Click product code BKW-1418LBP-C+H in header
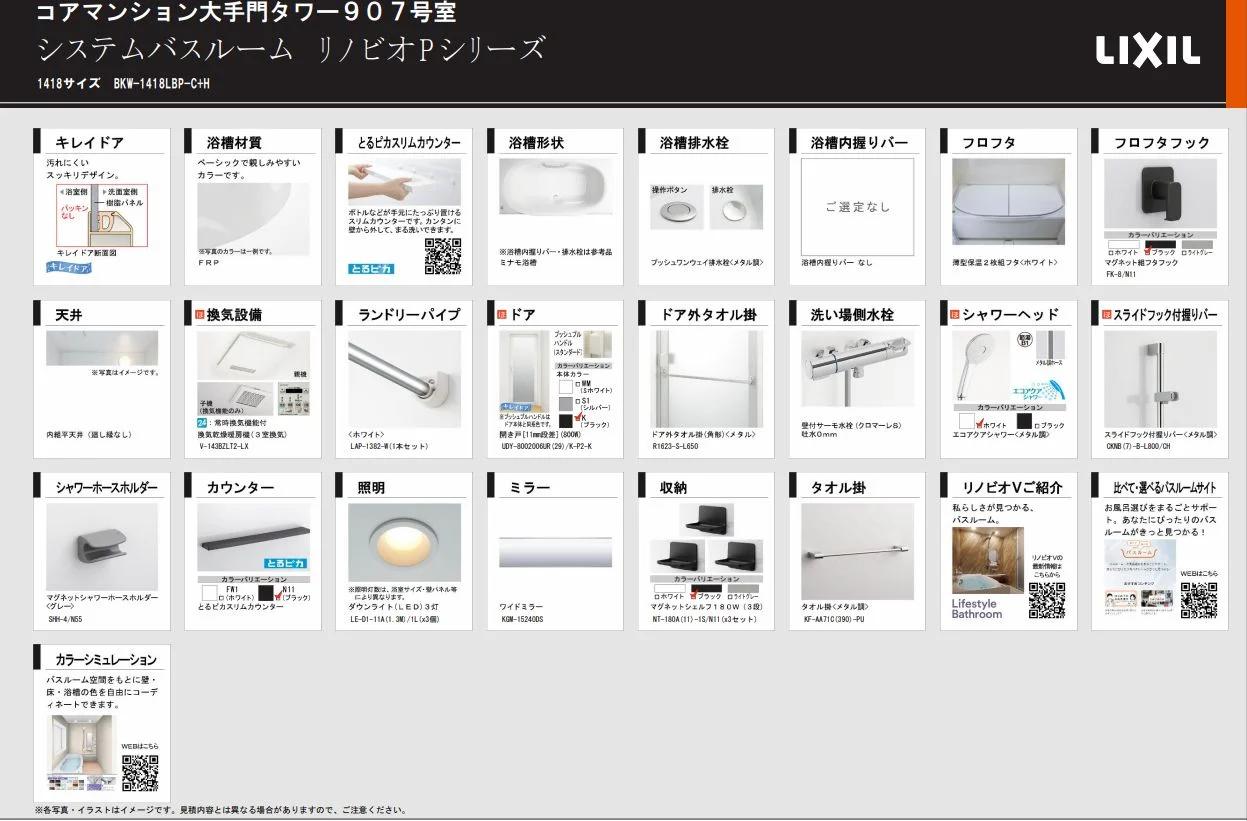Image resolution: width=1247 pixels, height=821 pixels. click(x=162, y=84)
